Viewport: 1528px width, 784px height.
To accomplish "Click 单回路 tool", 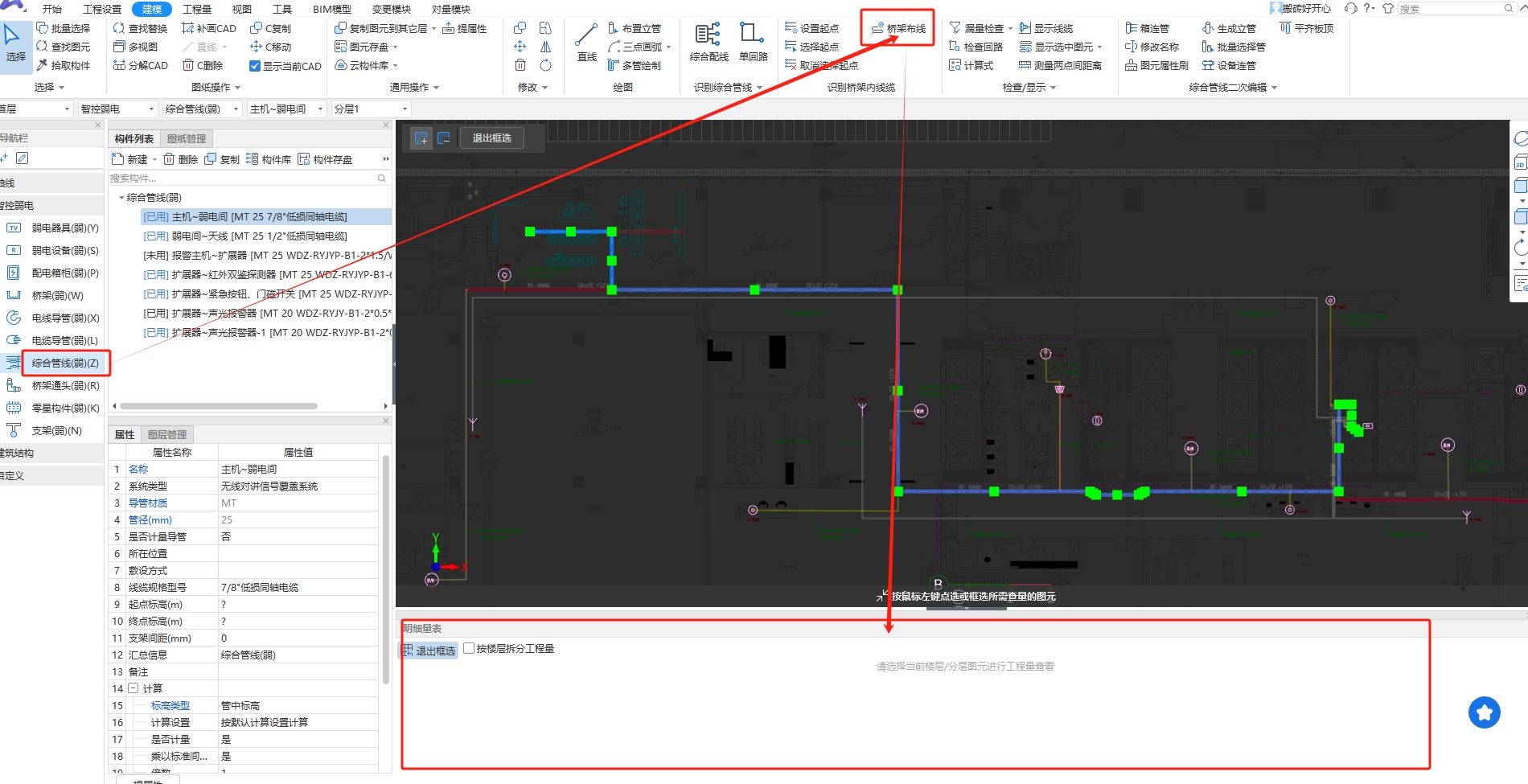I will (753, 42).
